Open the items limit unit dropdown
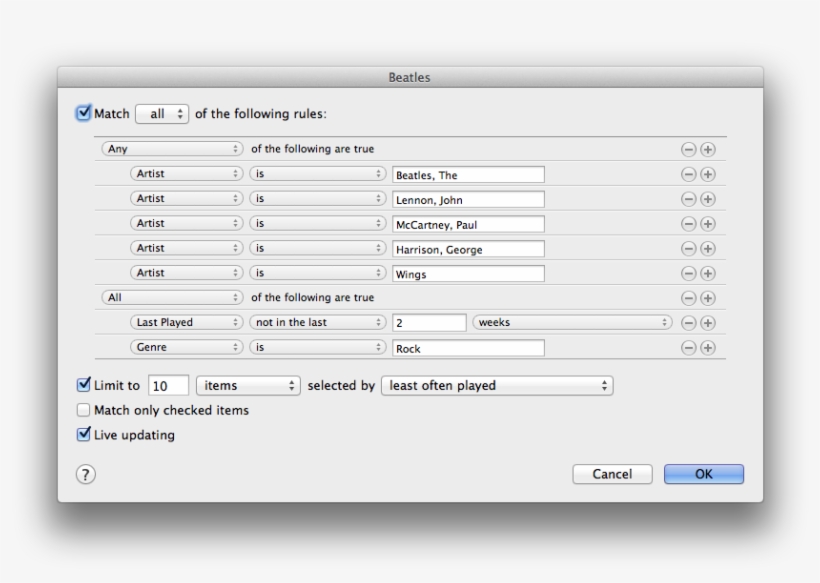 click(248, 386)
